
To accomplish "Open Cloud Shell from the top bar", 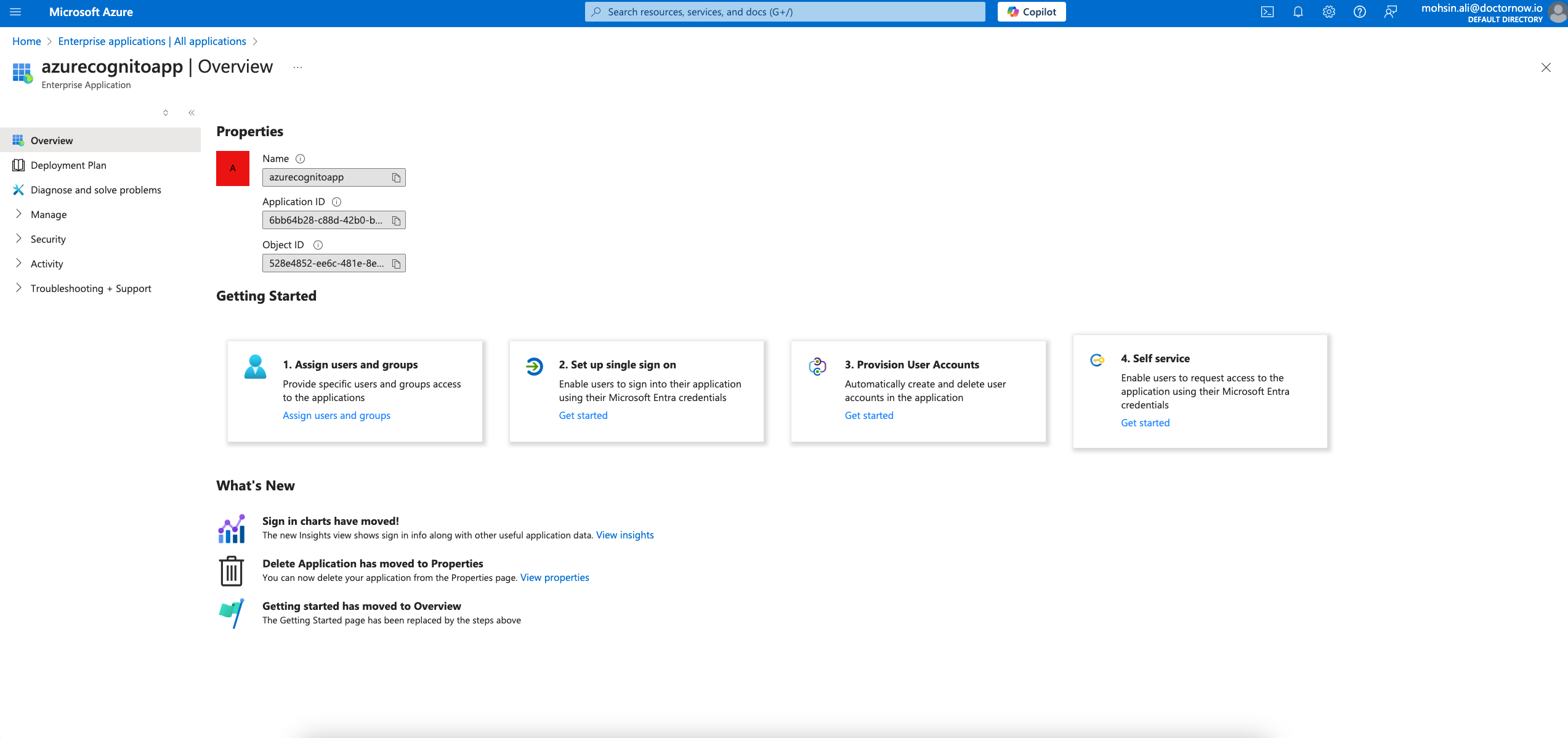I will pyautogui.click(x=1267, y=12).
